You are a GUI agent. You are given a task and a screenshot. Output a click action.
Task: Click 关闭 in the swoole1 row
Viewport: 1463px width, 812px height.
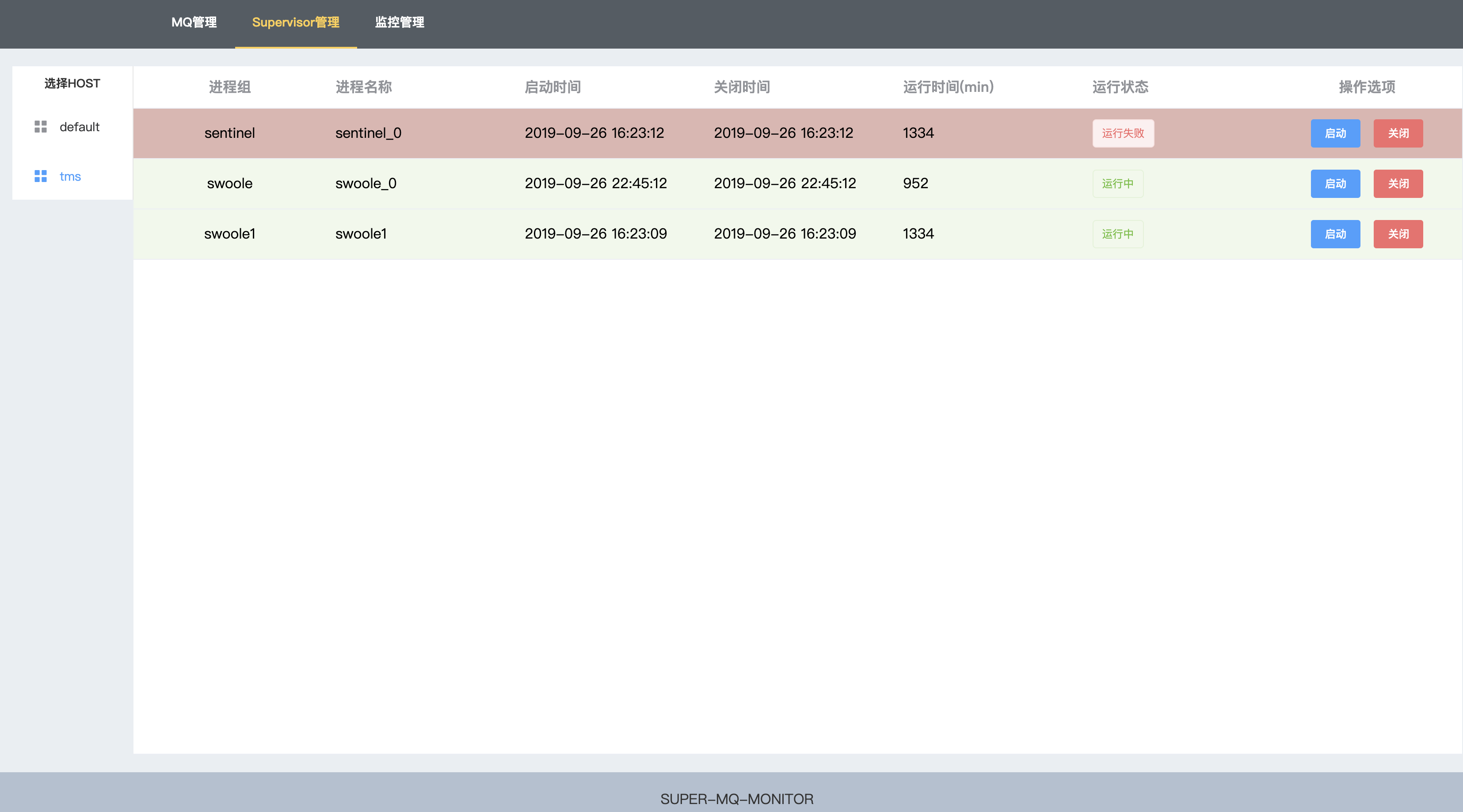(x=1398, y=234)
